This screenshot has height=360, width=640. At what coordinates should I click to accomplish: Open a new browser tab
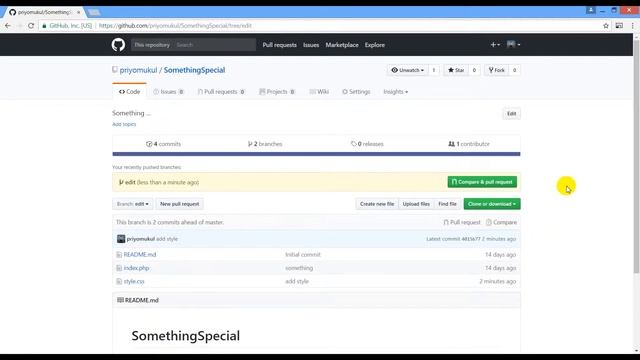click(x=94, y=12)
